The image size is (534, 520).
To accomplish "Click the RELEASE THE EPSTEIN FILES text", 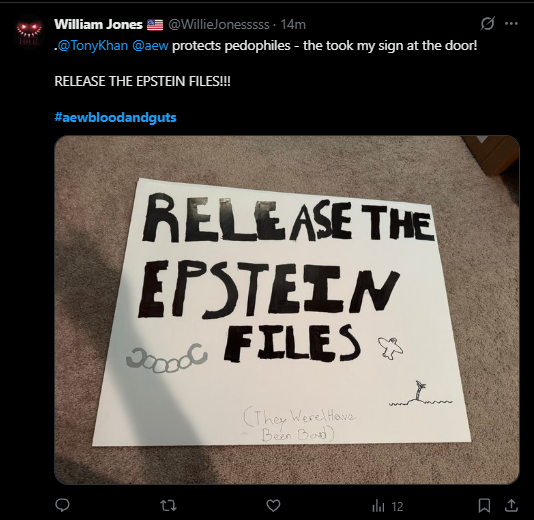I will [x=142, y=81].
